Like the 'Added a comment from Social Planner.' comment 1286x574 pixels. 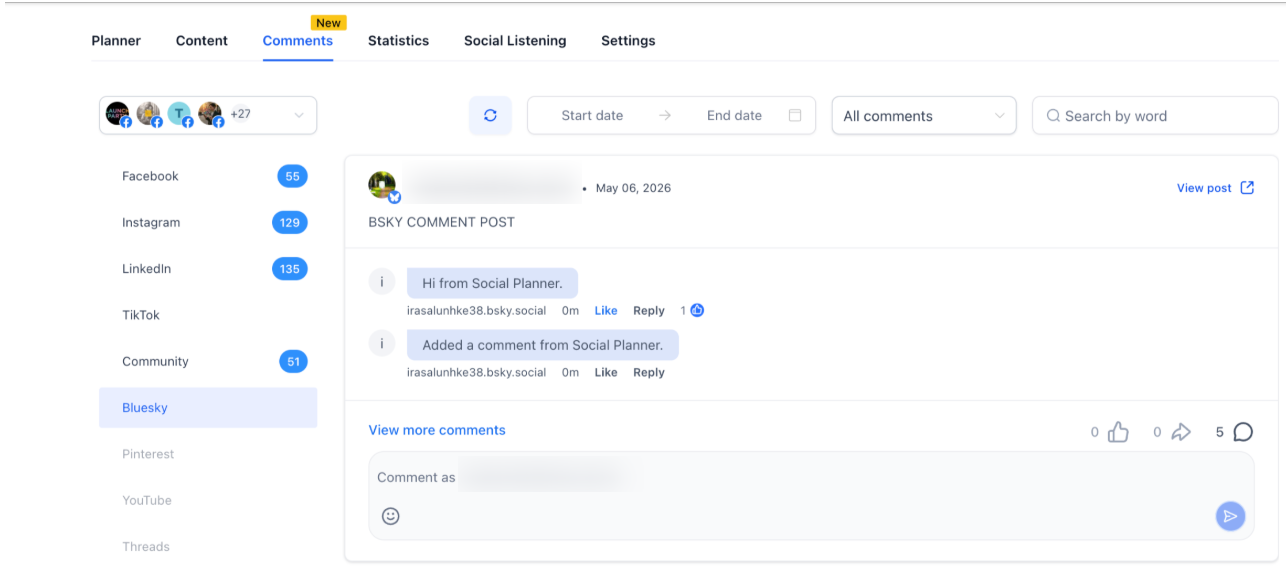606,372
